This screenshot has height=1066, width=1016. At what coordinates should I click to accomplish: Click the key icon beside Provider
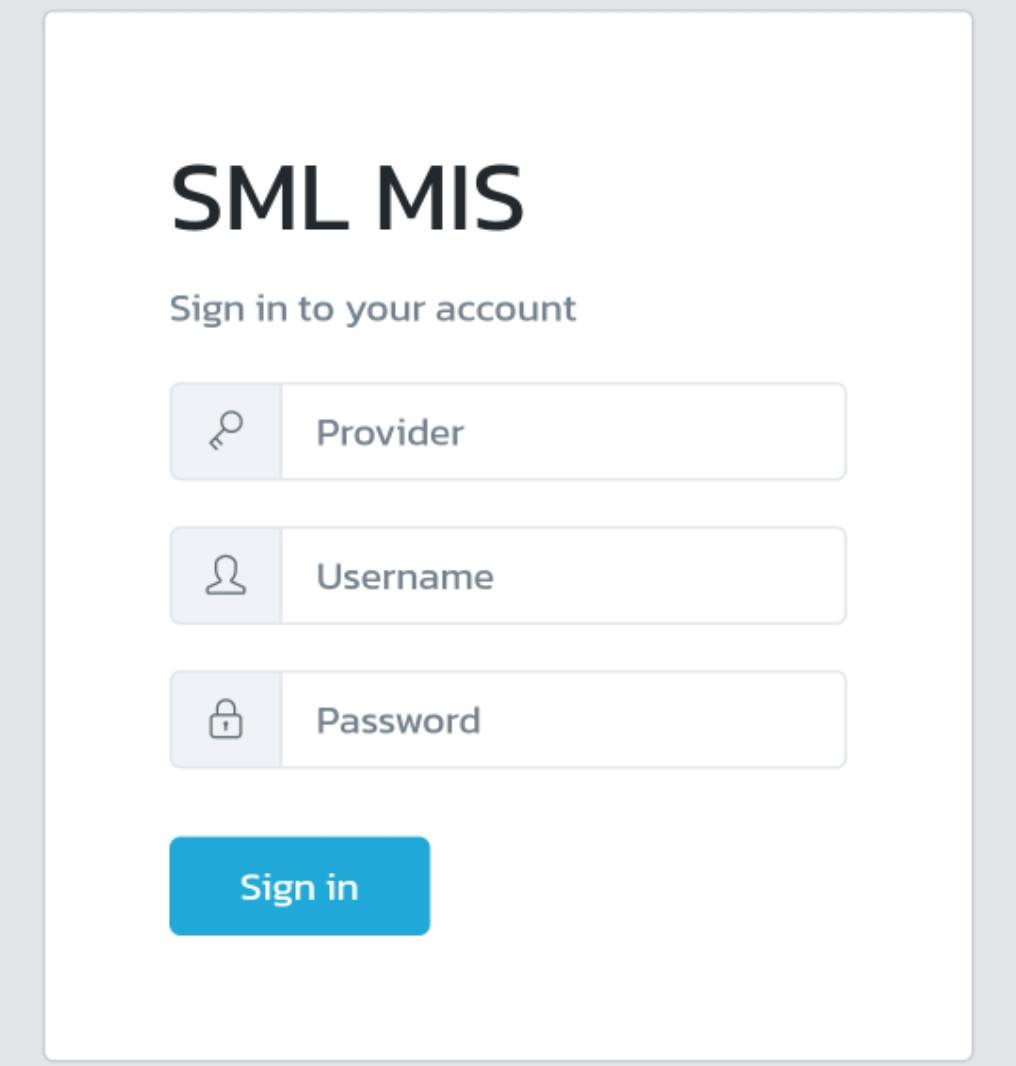226,431
